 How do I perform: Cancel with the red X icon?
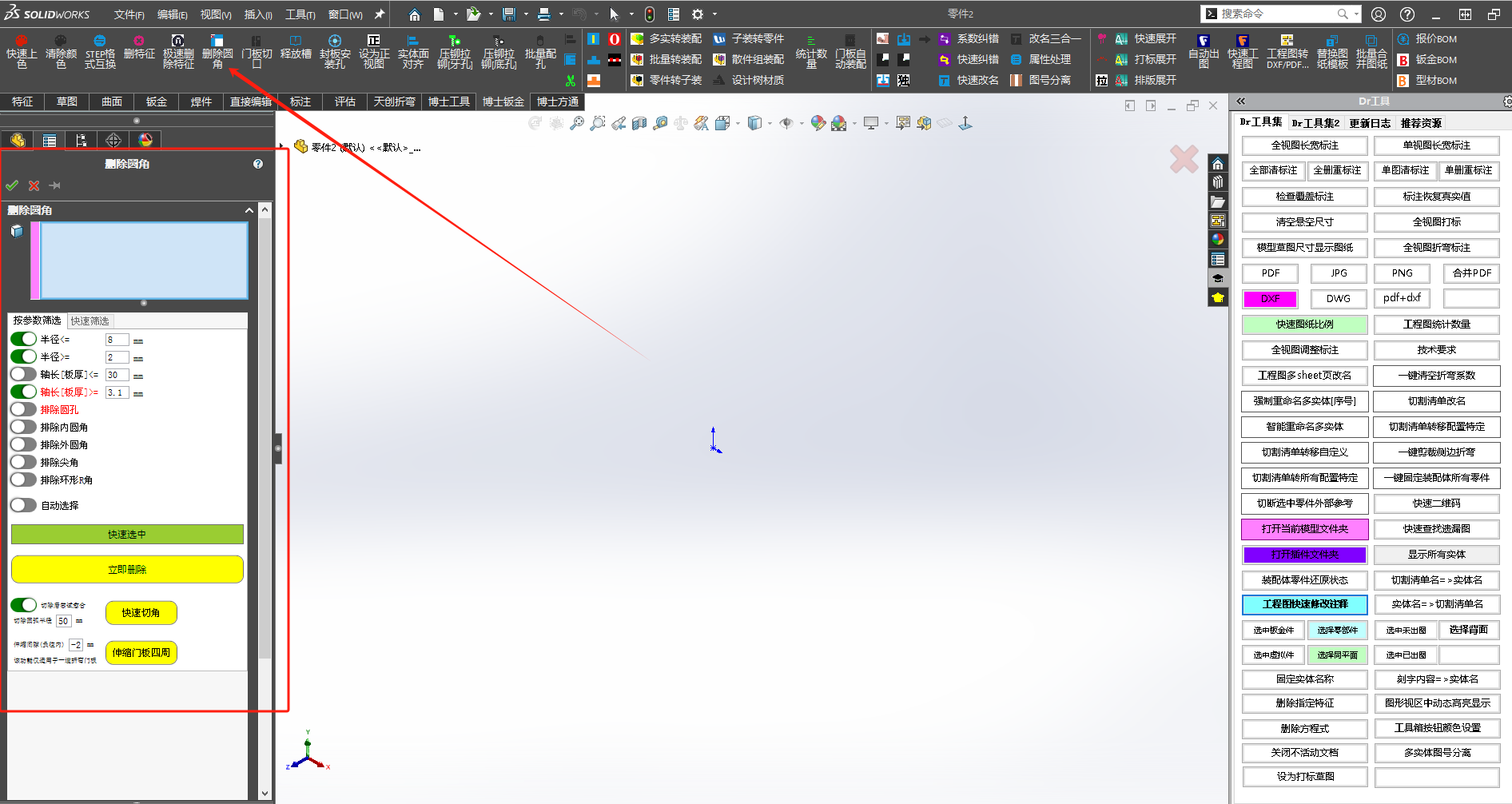[34, 185]
